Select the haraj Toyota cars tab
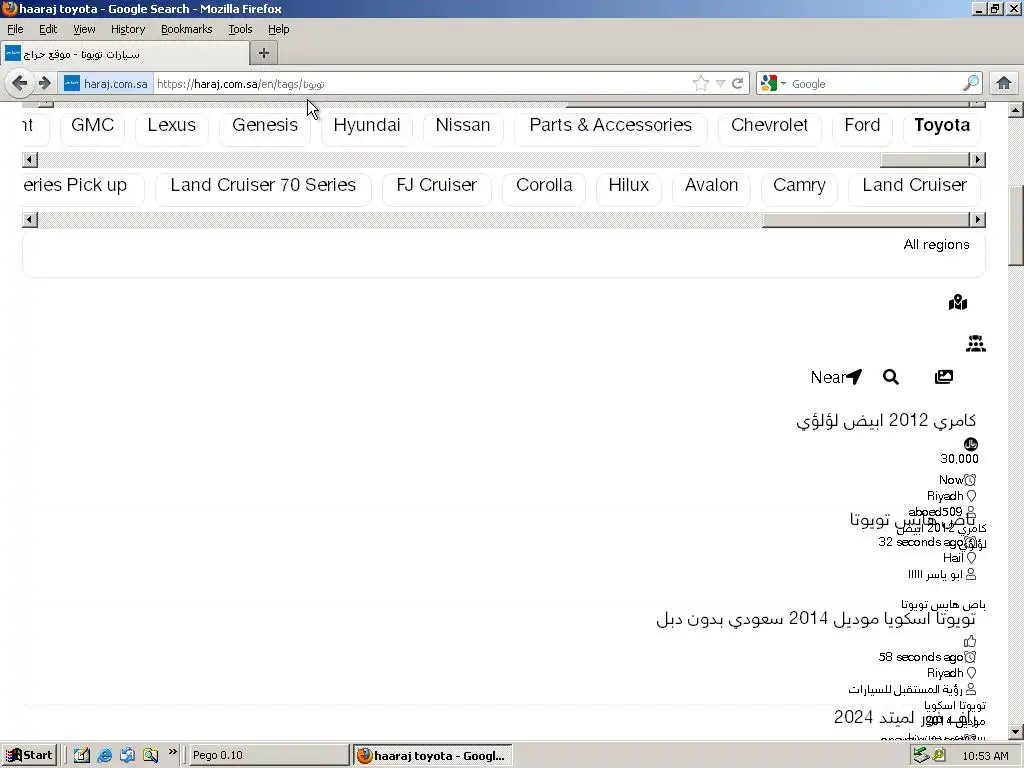Screen dimensions: 1024x768 (x=124, y=54)
